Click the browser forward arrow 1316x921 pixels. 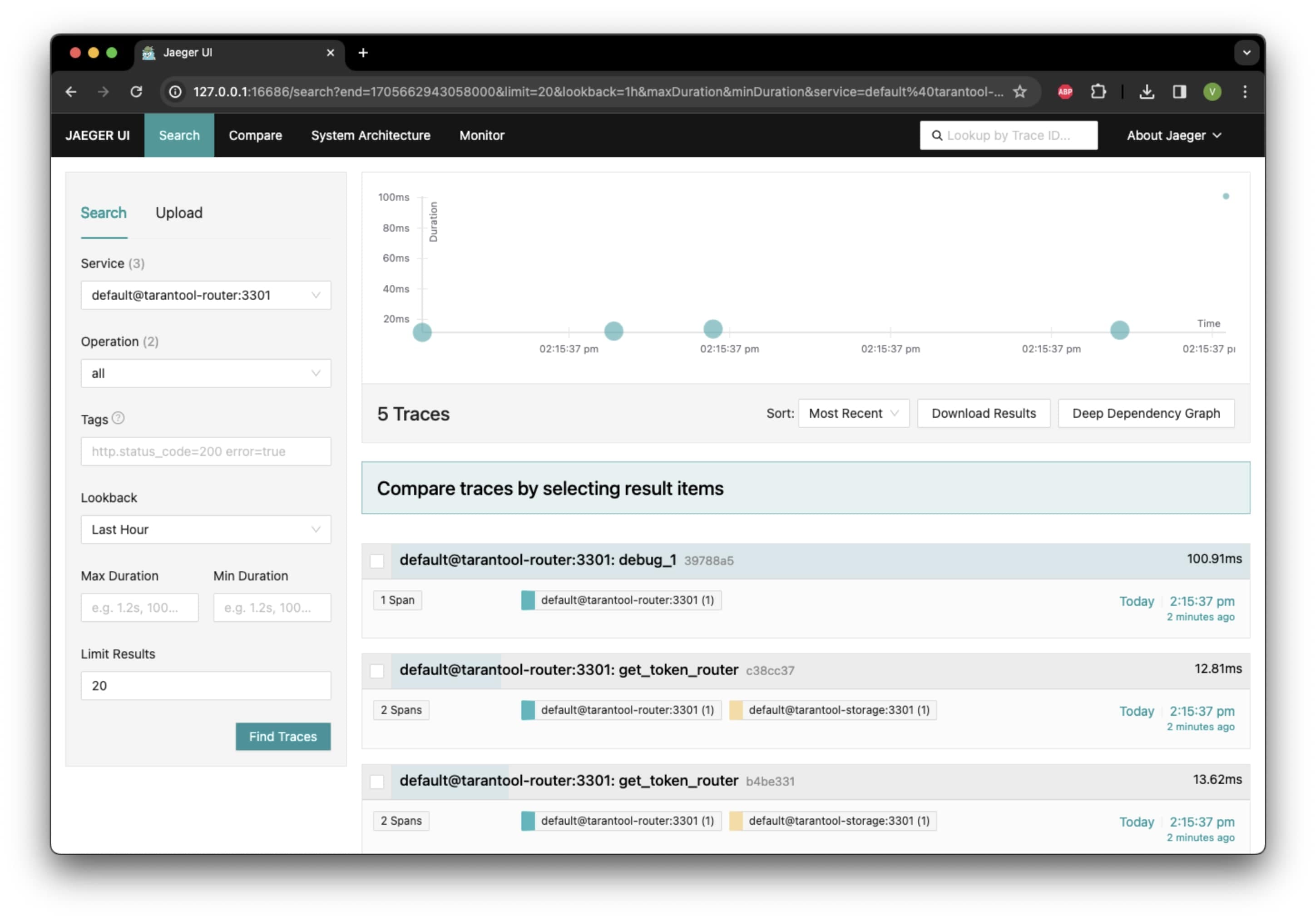[103, 92]
